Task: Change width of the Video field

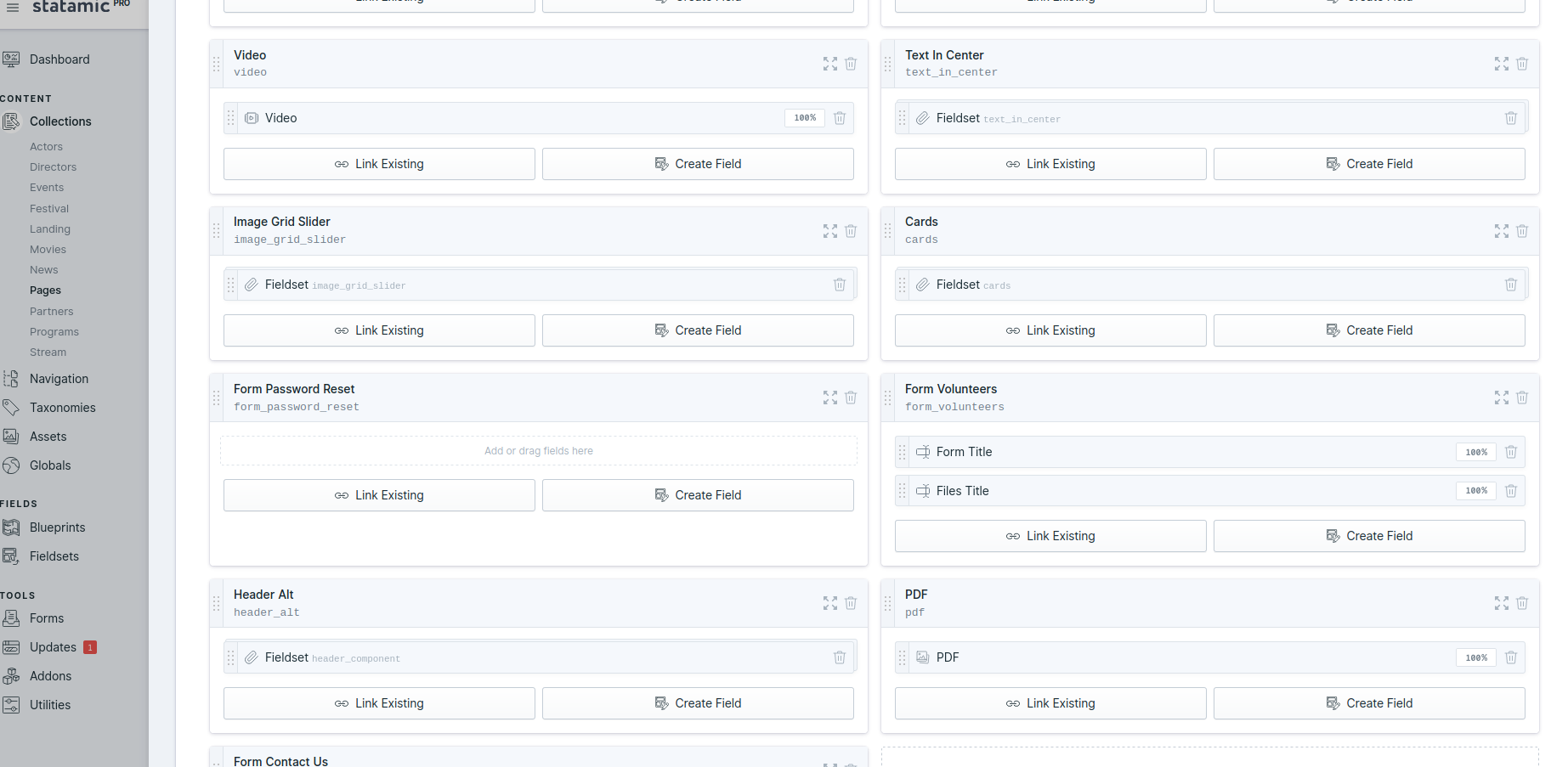Action: tap(805, 118)
